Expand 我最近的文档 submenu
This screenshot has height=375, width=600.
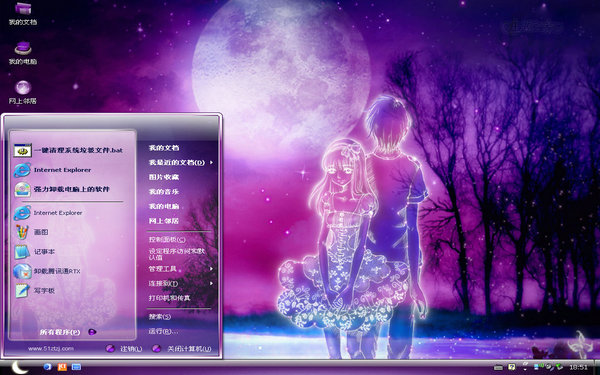point(181,163)
